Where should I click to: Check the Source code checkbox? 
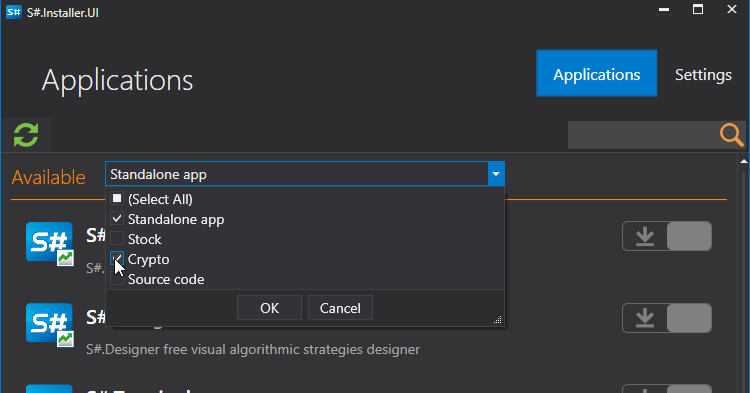[117, 279]
